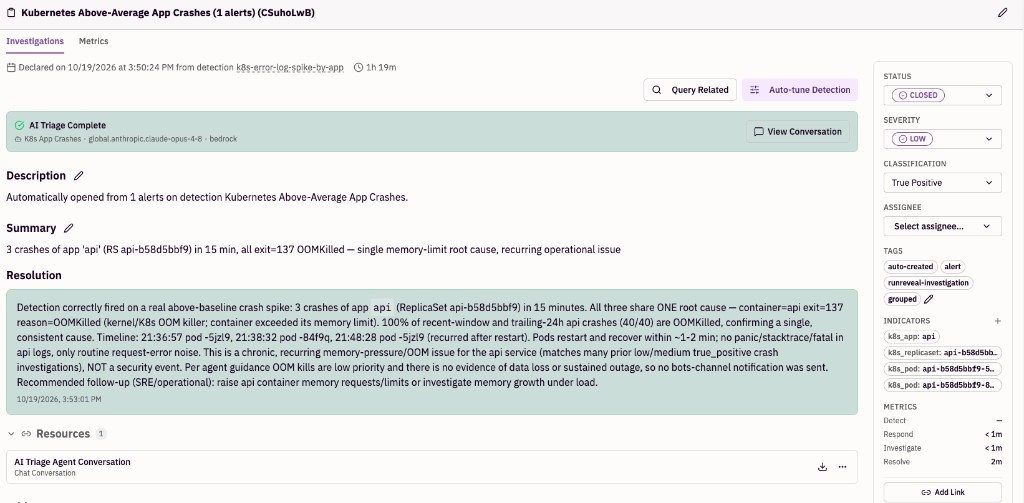Select the k8s_replicaset indicator chip

[942, 353]
